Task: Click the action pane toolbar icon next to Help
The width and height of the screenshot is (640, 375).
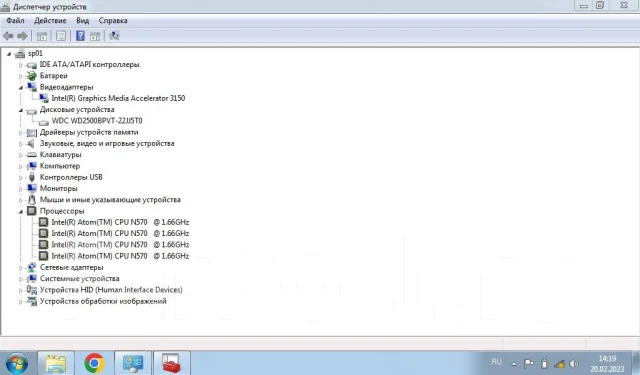Action: coord(95,36)
